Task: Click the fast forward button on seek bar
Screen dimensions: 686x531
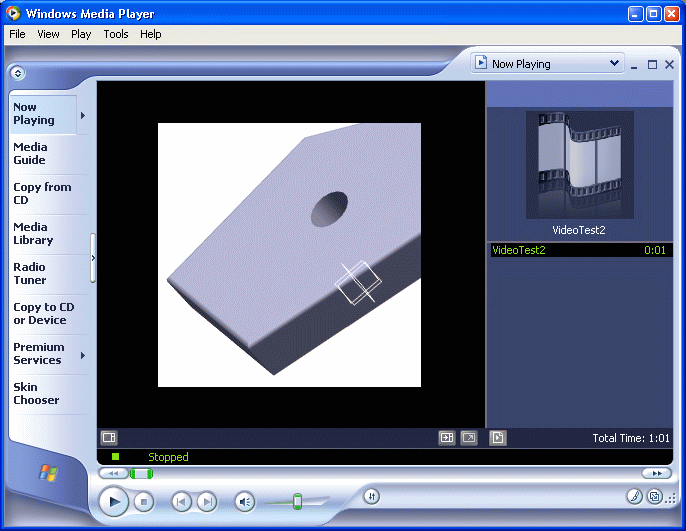Action: pyautogui.click(x=657, y=473)
